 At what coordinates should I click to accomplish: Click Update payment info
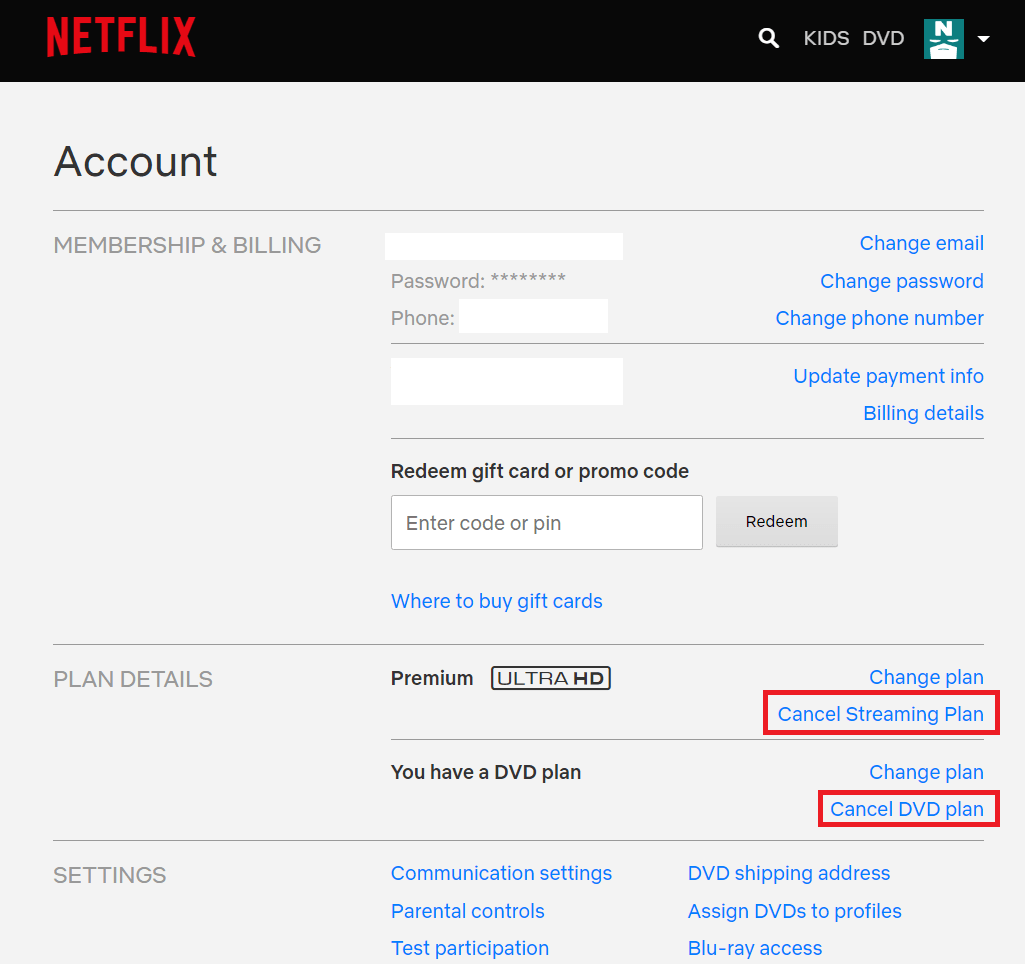coord(888,376)
